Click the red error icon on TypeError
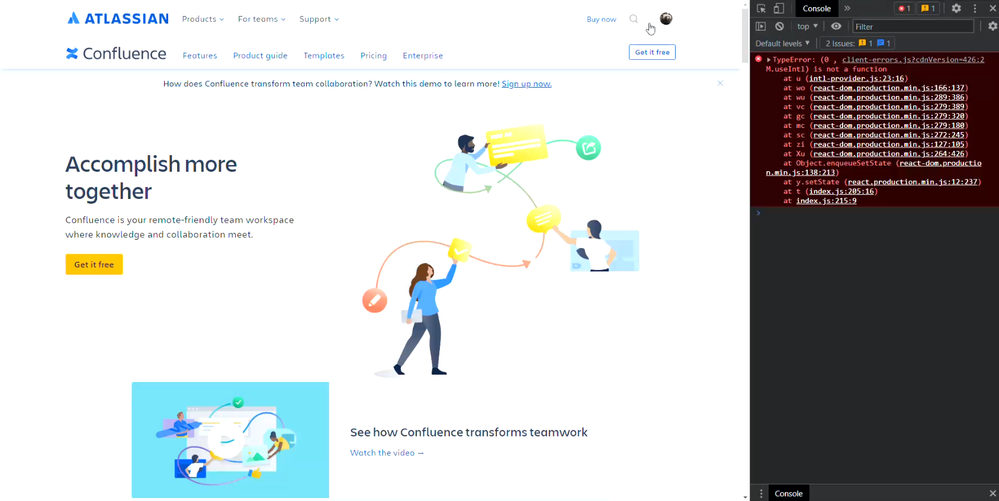 [758, 59]
